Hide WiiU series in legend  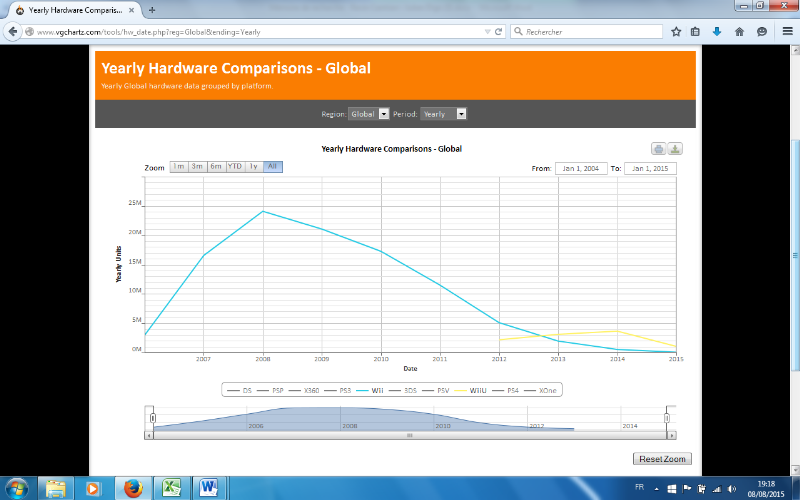pyautogui.click(x=470, y=390)
